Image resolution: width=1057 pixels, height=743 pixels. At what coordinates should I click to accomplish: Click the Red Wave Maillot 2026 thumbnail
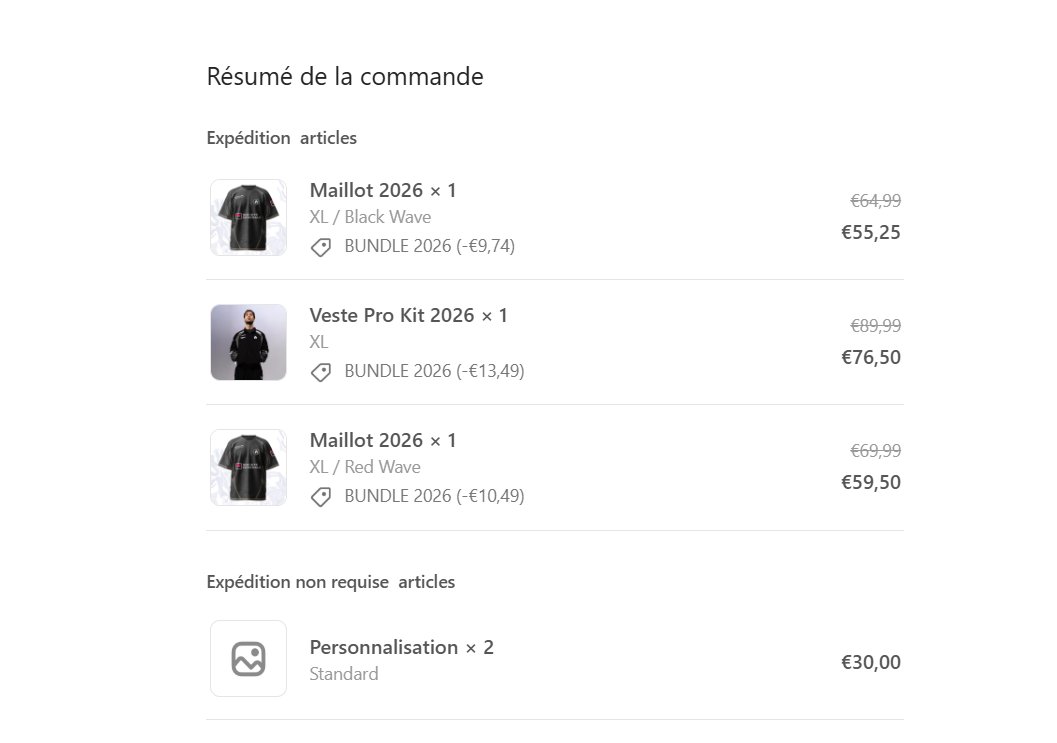248,467
